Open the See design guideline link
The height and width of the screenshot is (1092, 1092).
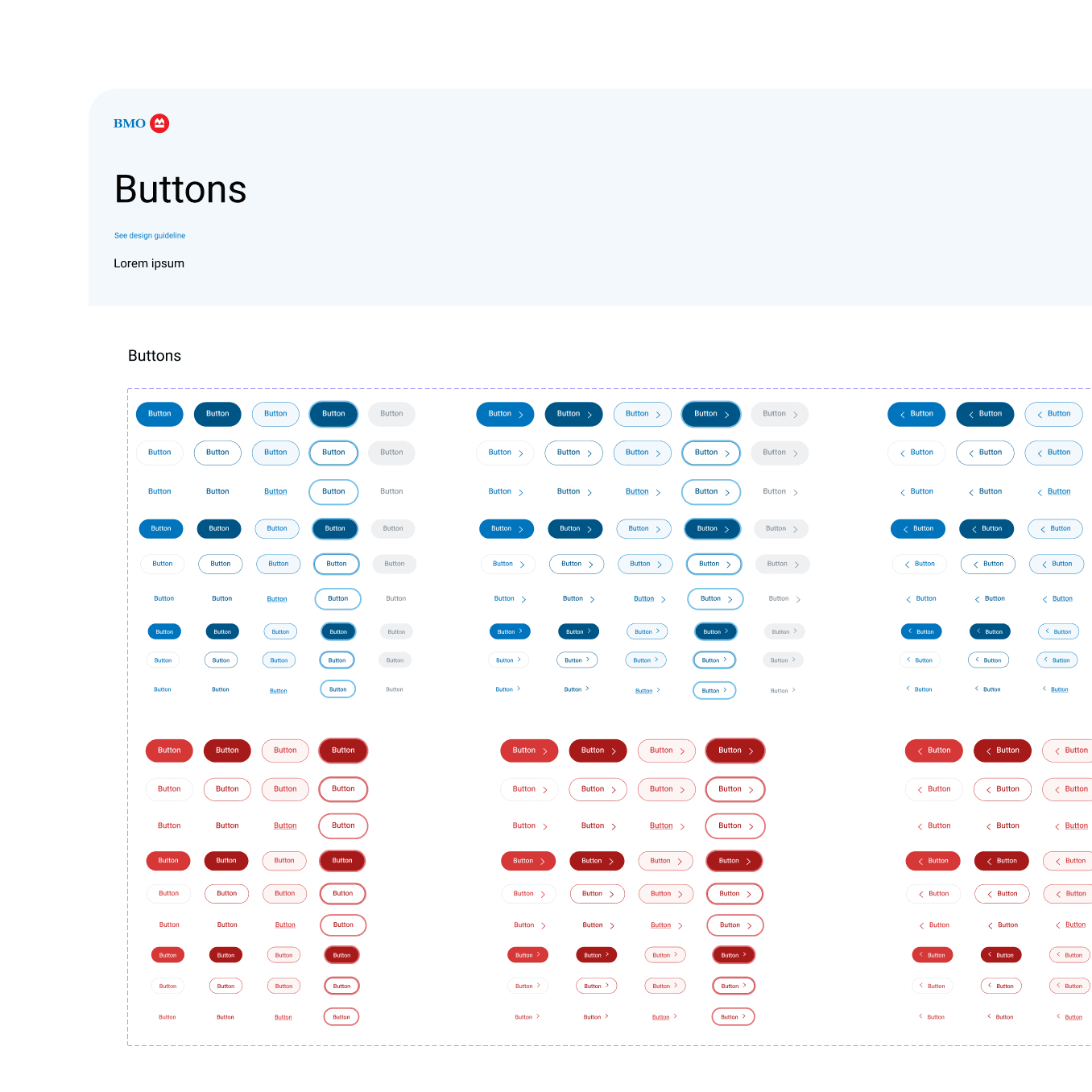tap(150, 235)
